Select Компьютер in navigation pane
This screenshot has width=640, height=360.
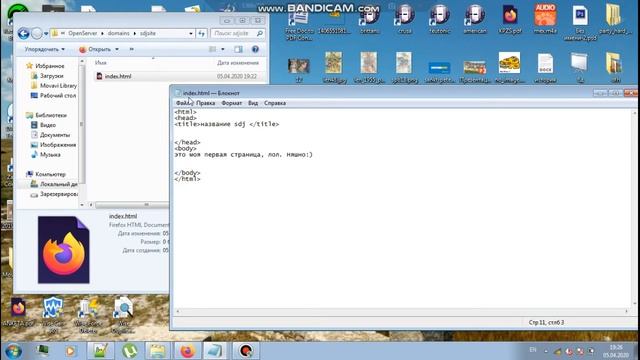coord(46,174)
